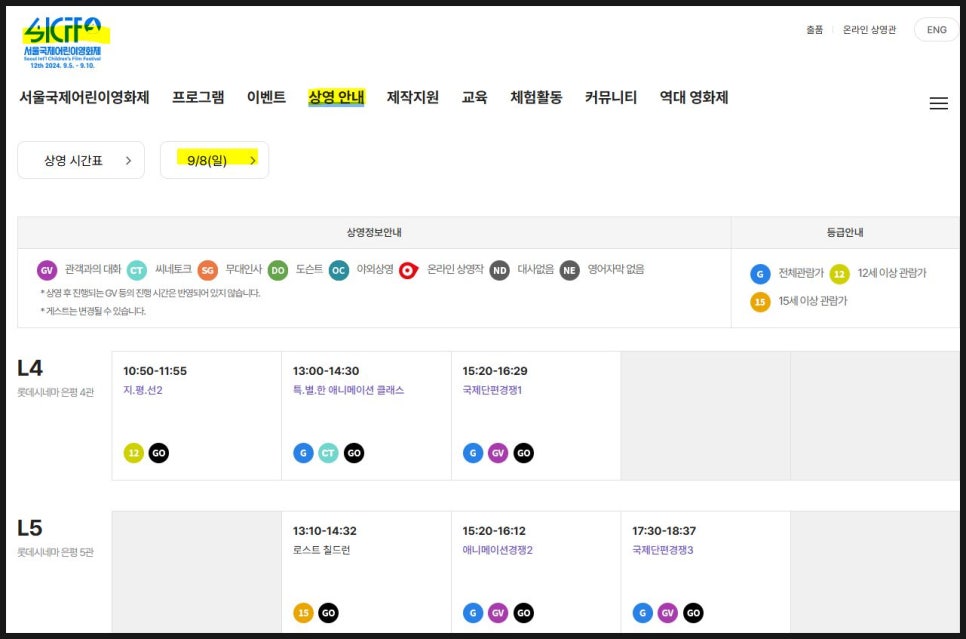The height and width of the screenshot is (639, 966).
Task: Click NE legend icon for 영어자막 없음
Action: (569, 270)
